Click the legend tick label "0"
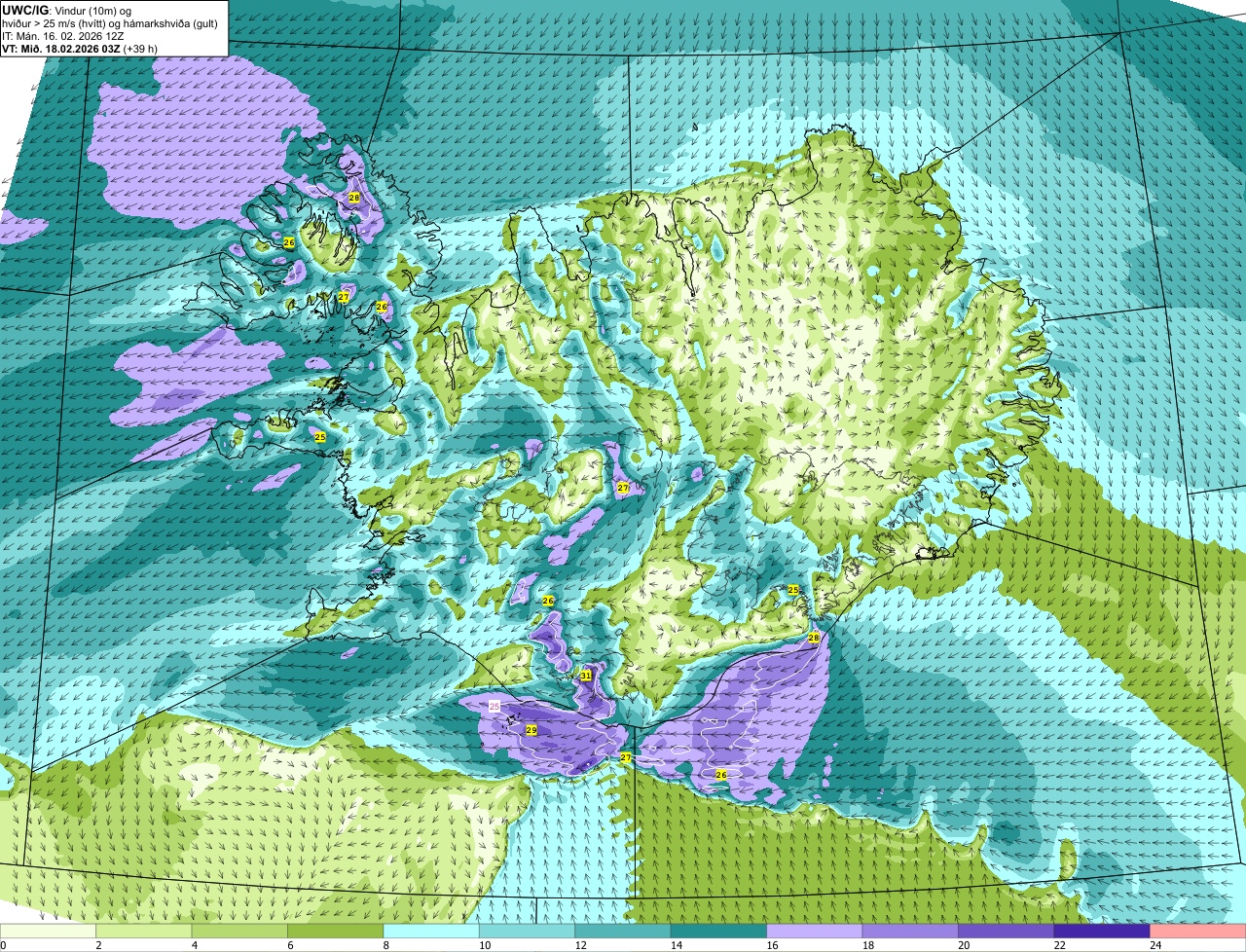This screenshot has width=1246, height=952. [x=3, y=944]
